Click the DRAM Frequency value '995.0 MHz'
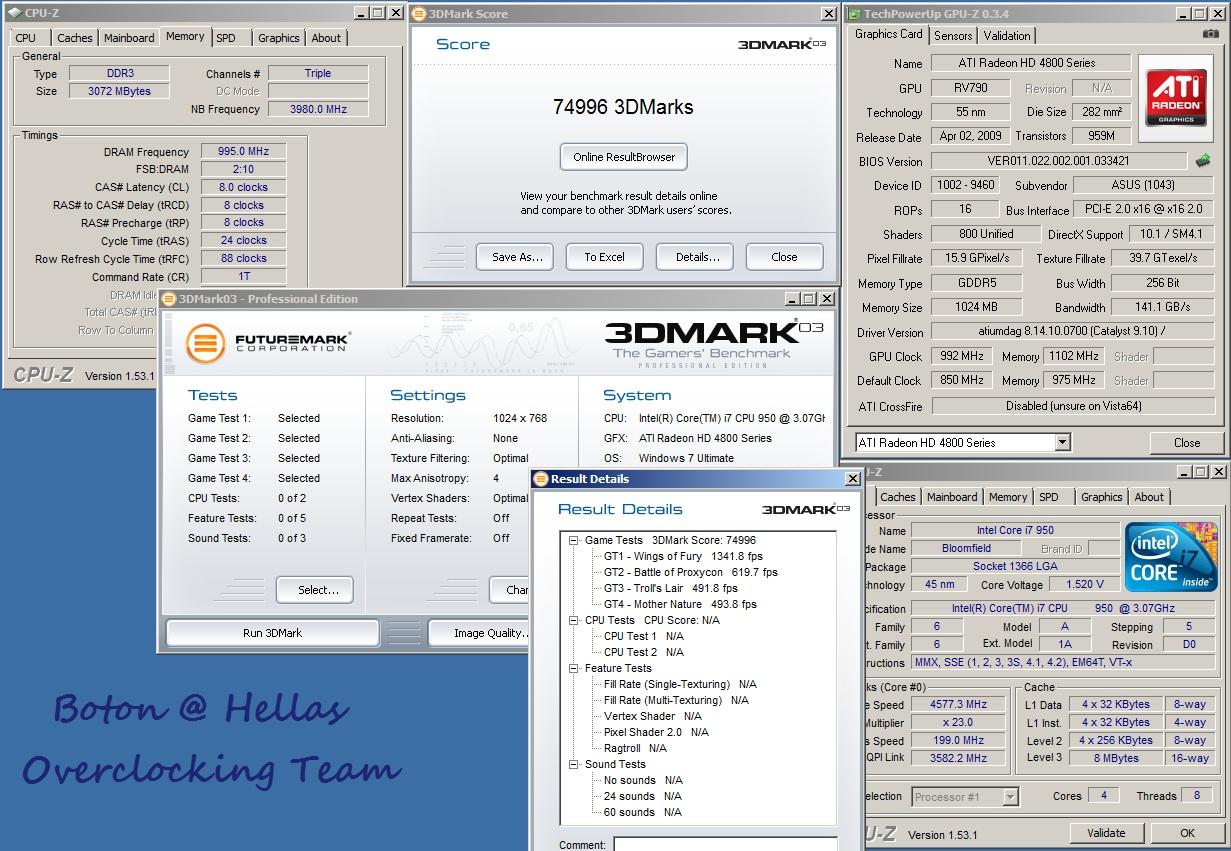1231x851 pixels. (243, 152)
